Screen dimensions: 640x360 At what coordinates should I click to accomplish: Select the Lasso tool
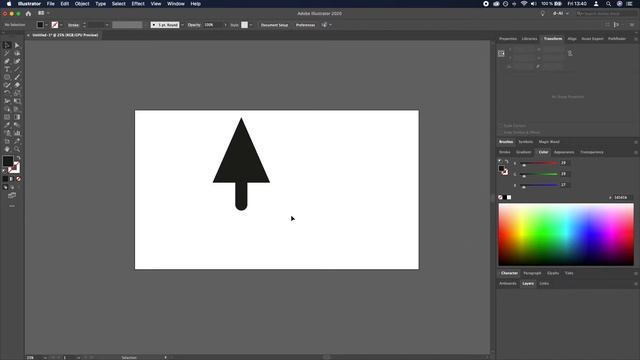click(x=17, y=53)
